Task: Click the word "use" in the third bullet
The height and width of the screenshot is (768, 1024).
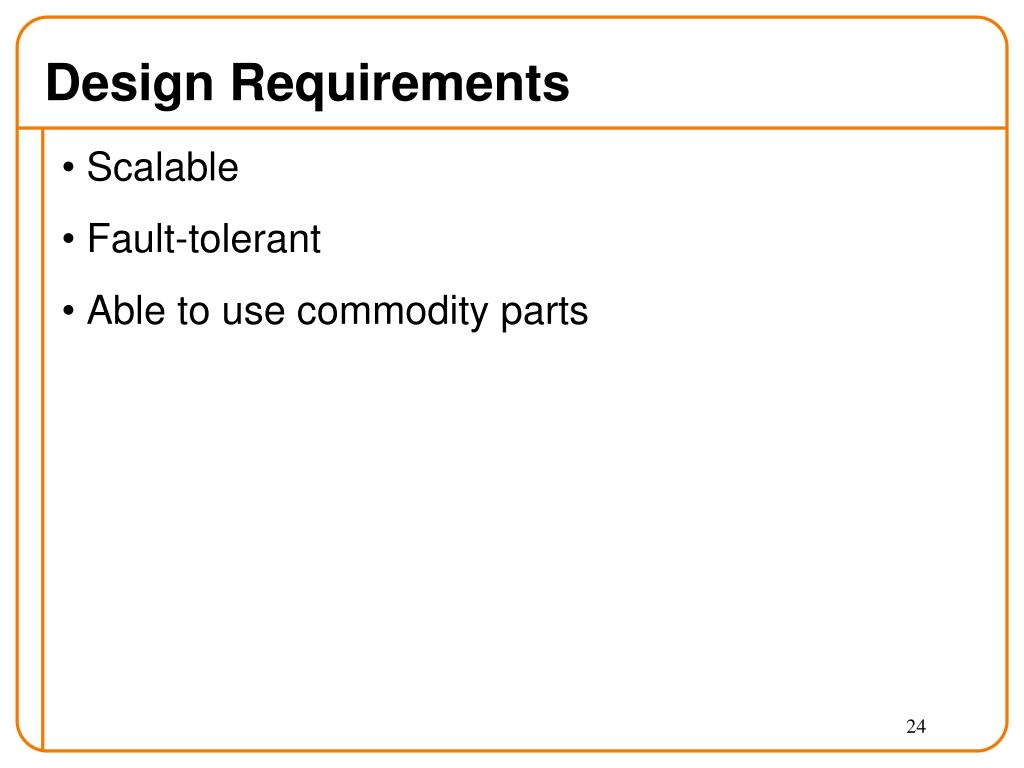Action: point(253,313)
